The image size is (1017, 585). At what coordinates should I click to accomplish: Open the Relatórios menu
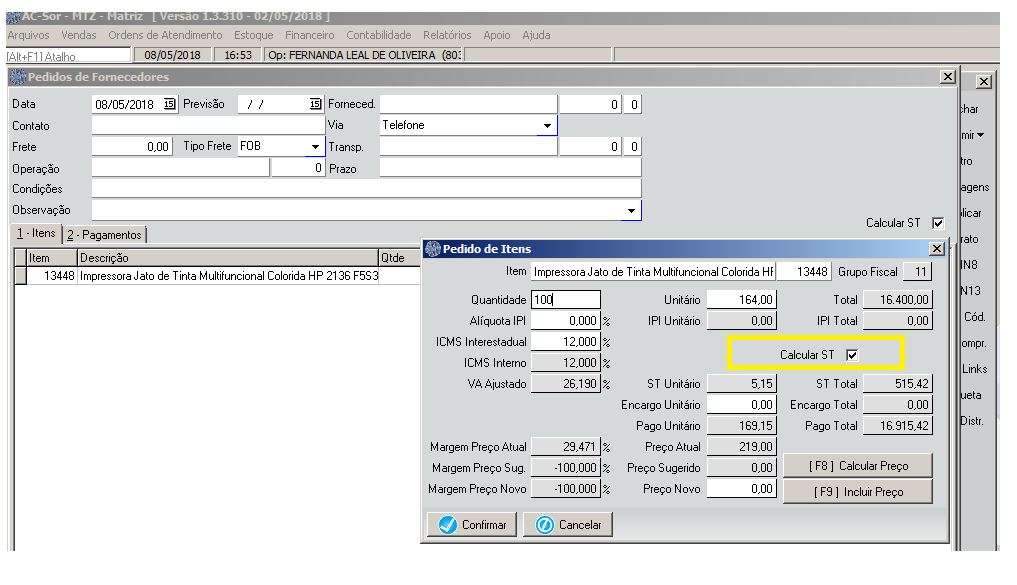pyautogui.click(x=447, y=35)
